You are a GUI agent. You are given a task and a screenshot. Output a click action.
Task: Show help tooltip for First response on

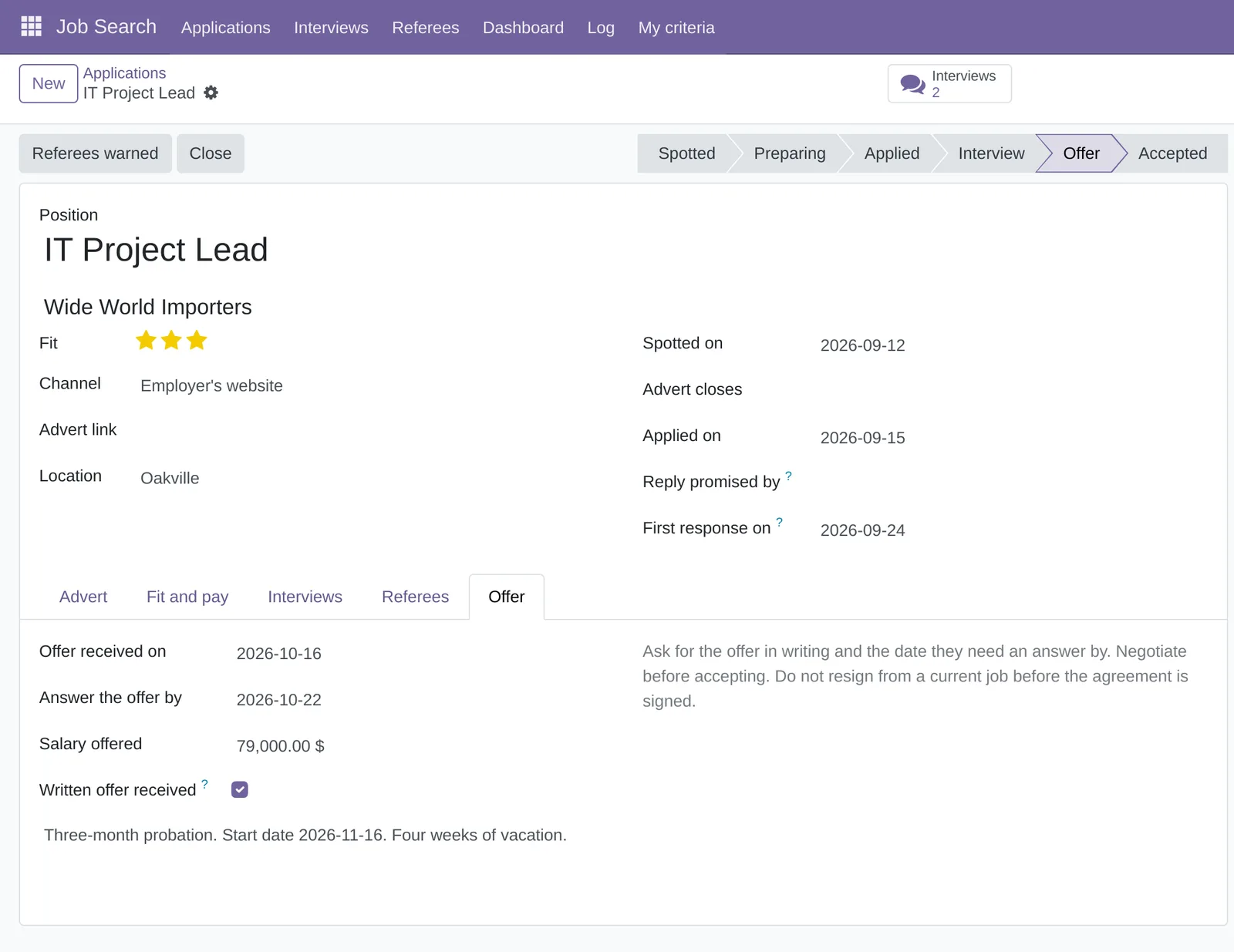pyautogui.click(x=779, y=522)
